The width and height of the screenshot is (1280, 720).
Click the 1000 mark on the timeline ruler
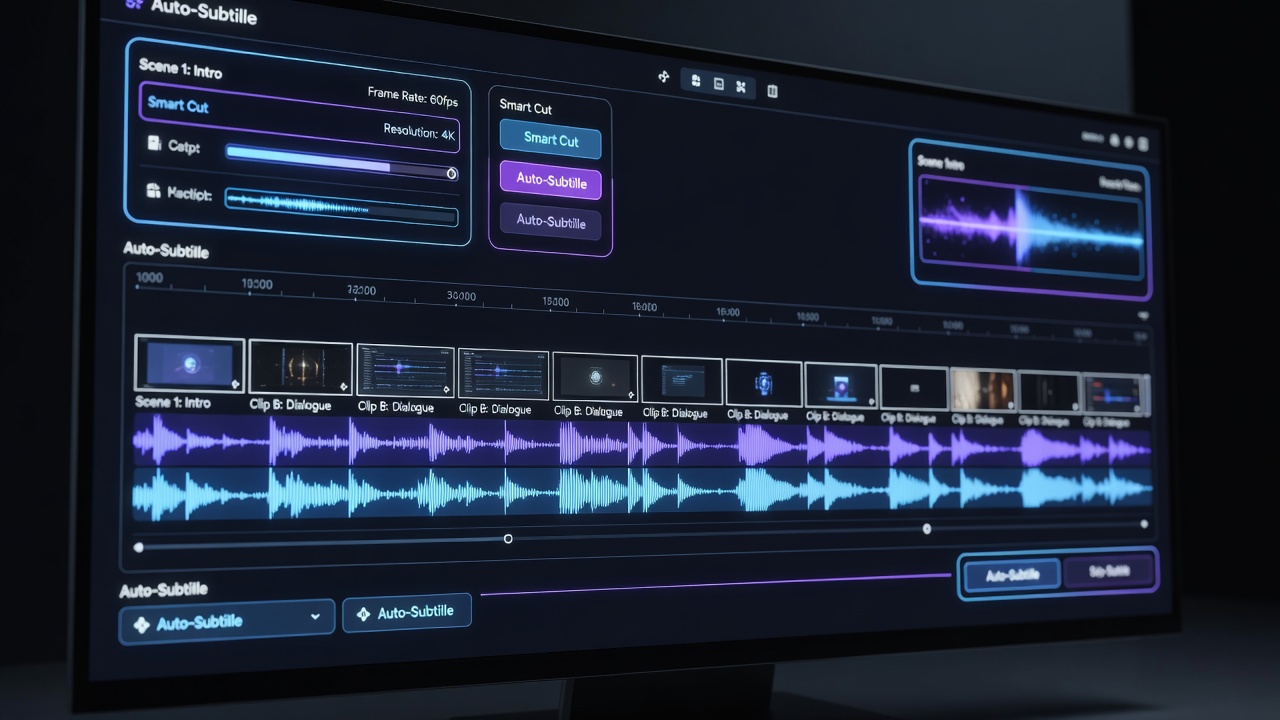[x=149, y=277]
